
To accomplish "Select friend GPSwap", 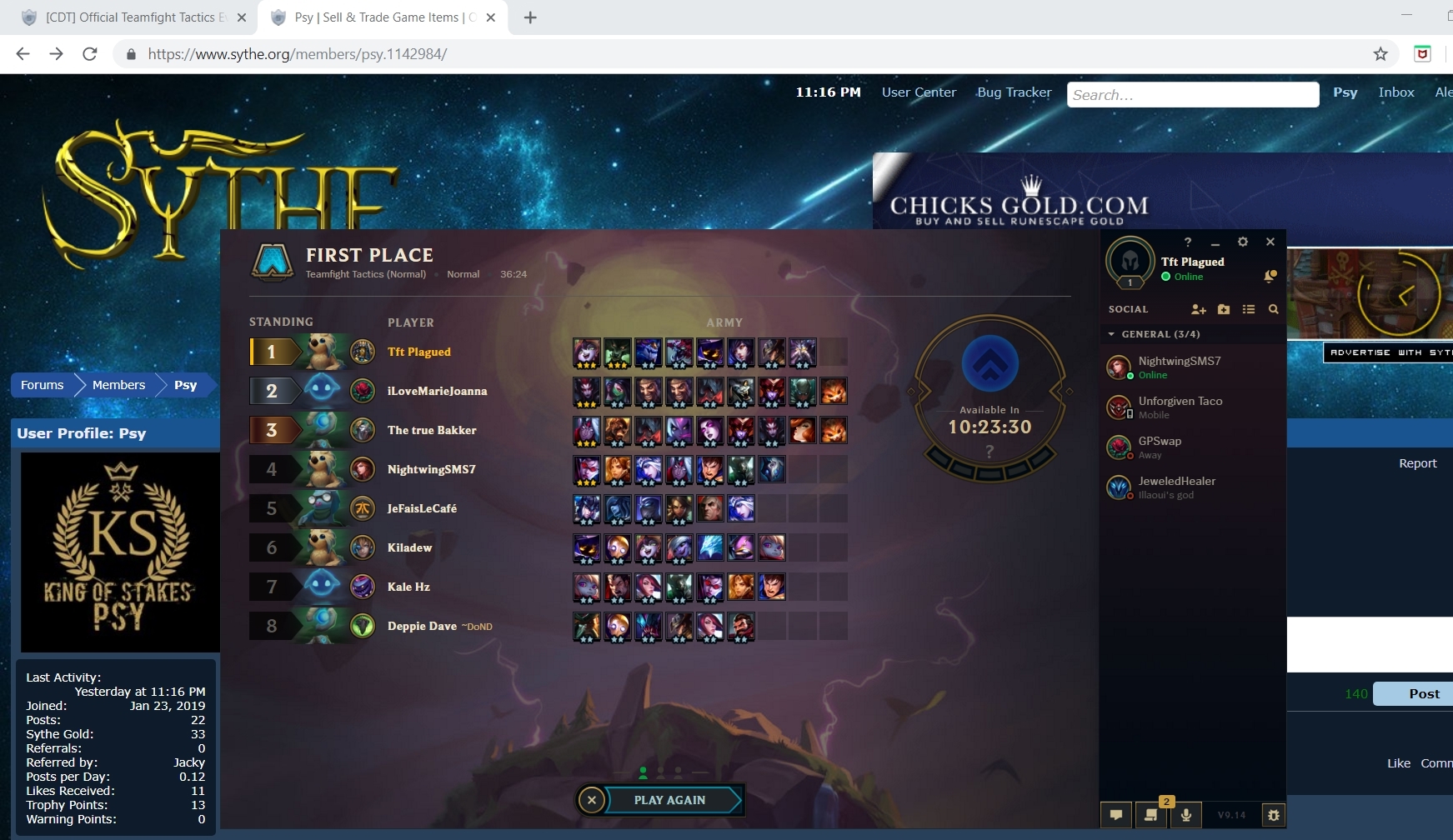I will (x=1192, y=447).
